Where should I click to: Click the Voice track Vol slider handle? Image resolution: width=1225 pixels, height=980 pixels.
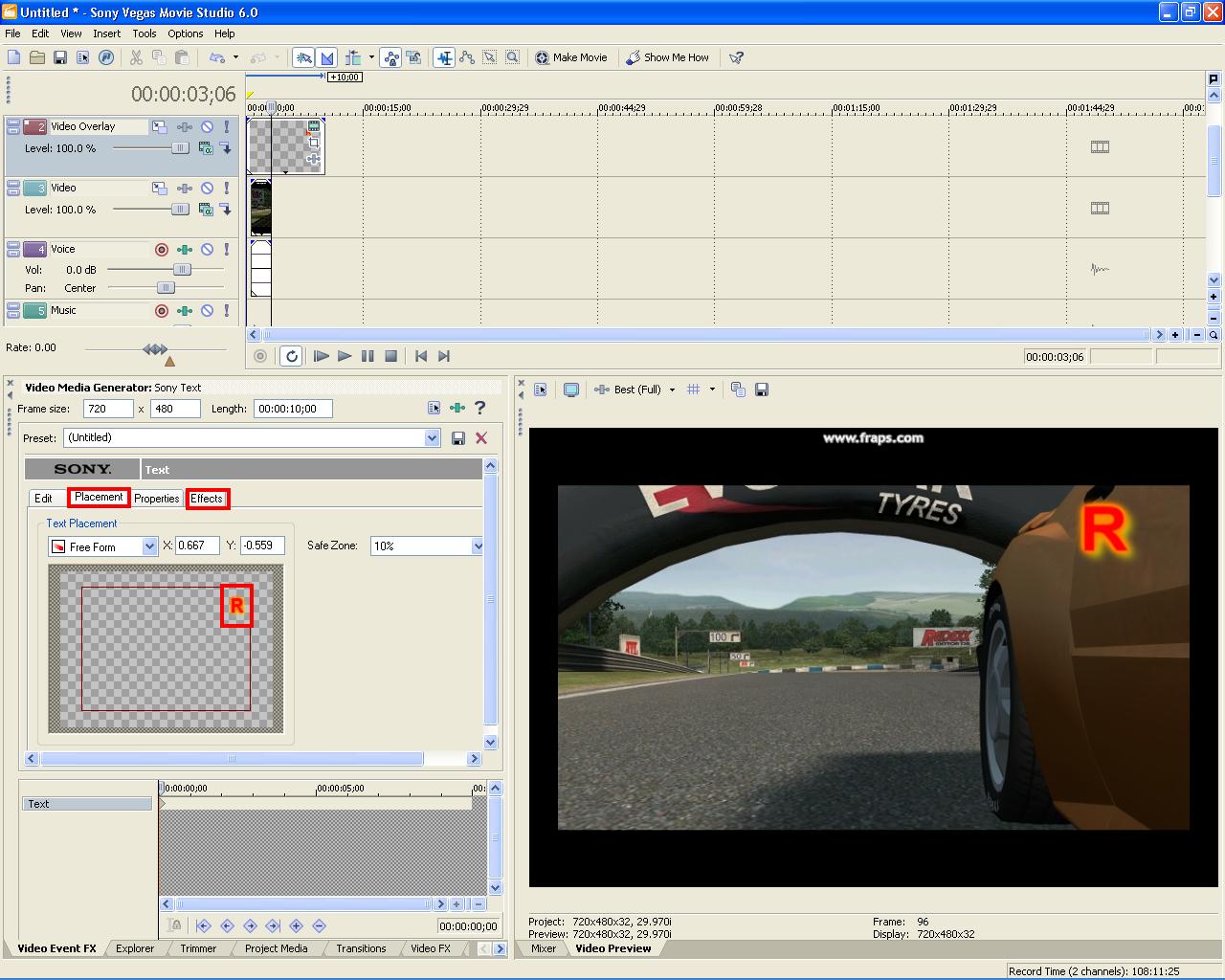click(183, 270)
